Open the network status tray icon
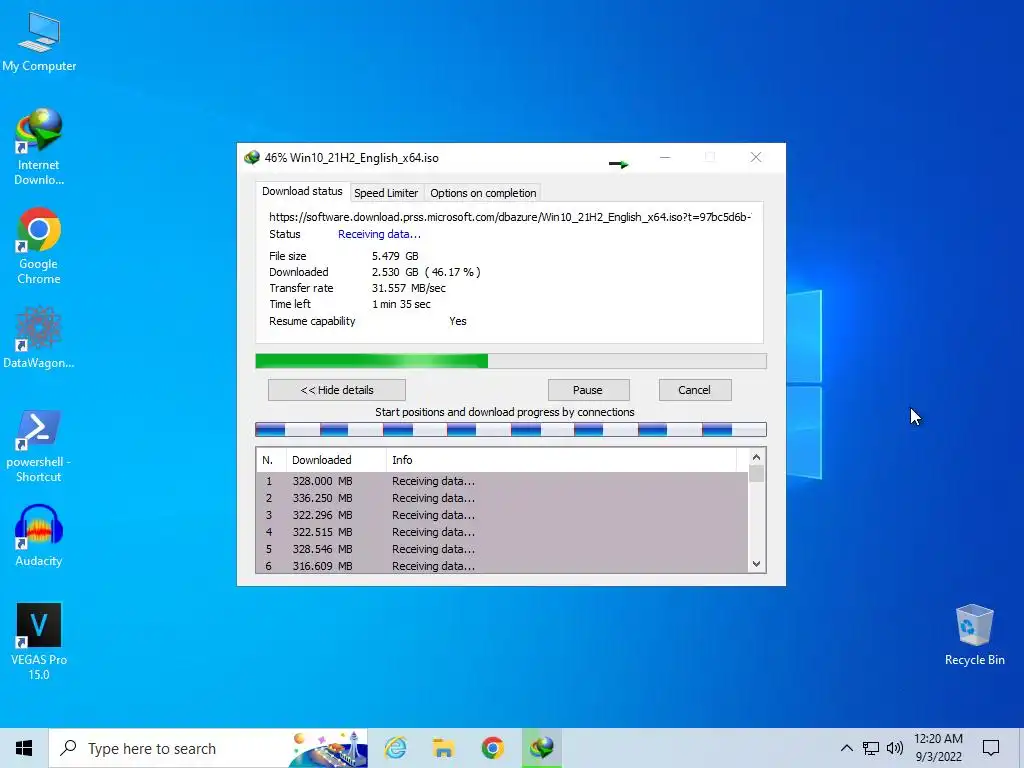Viewport: 1024px width, 768px height. [x=871, y=748]
